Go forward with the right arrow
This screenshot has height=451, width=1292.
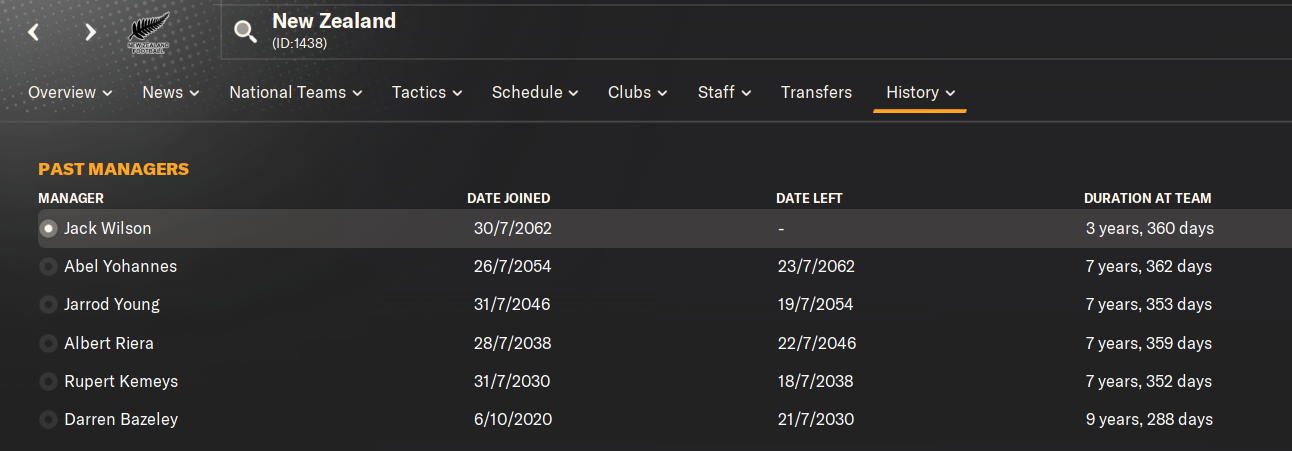(90, 32)
